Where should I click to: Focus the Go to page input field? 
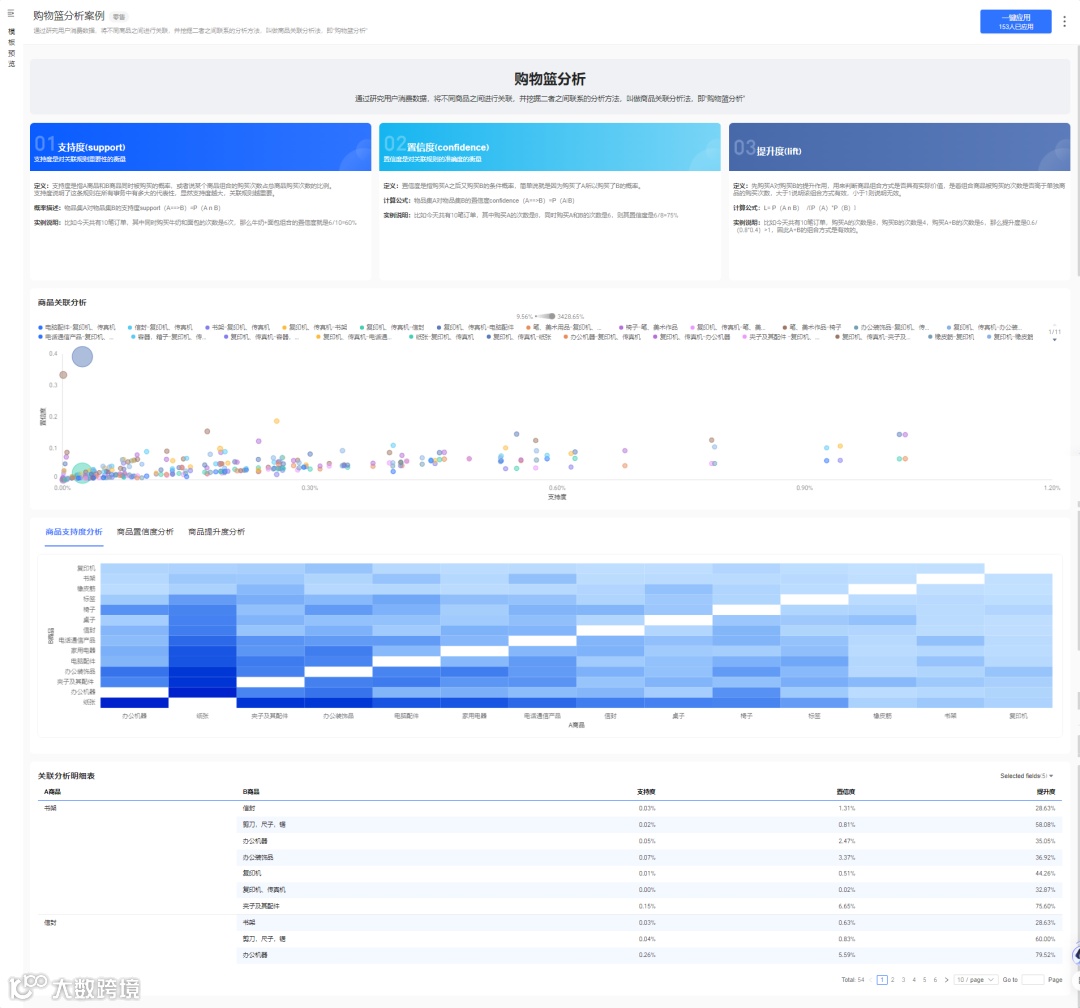1032,980
